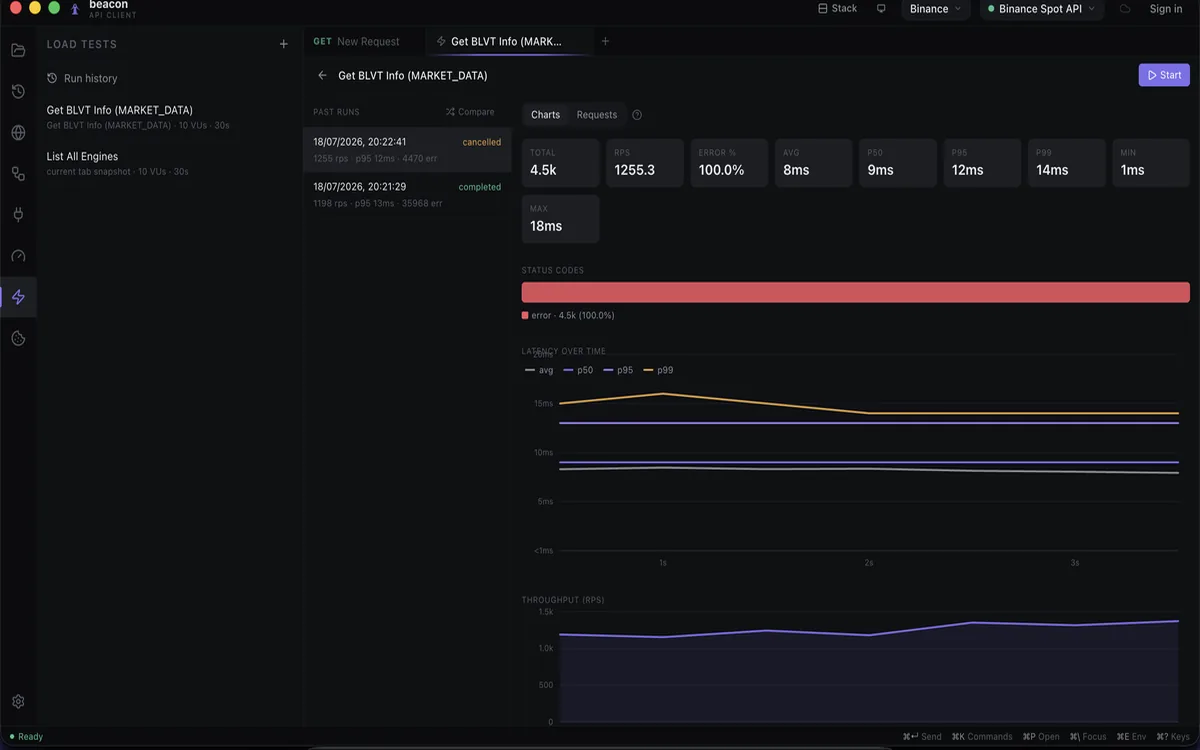Add a new load test with plus icon
Screen dimensions: 1200x750
point(284,44)
